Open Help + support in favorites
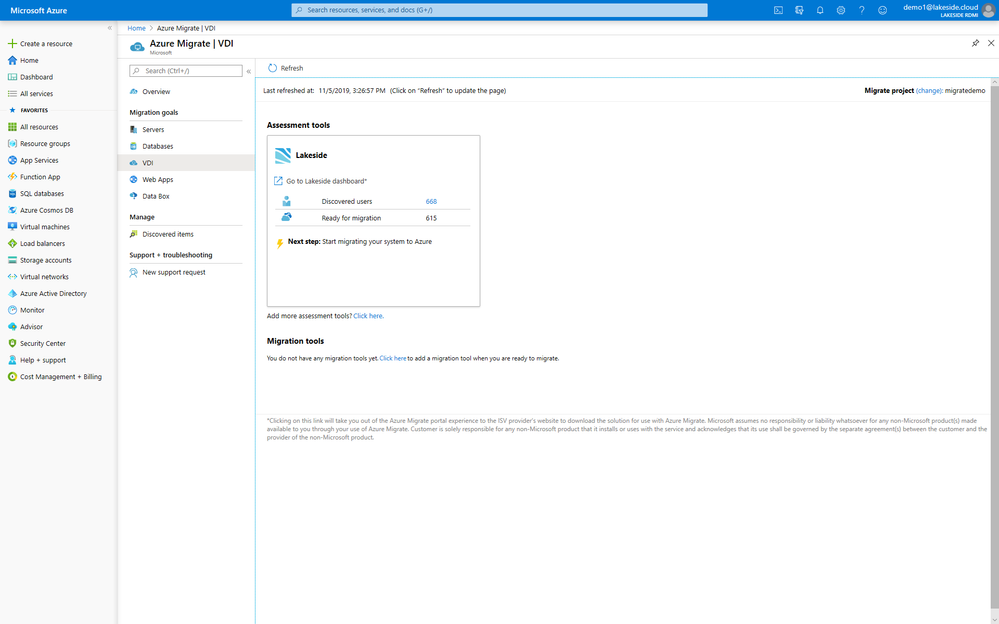999x624 pixels. tap(43, 359)
